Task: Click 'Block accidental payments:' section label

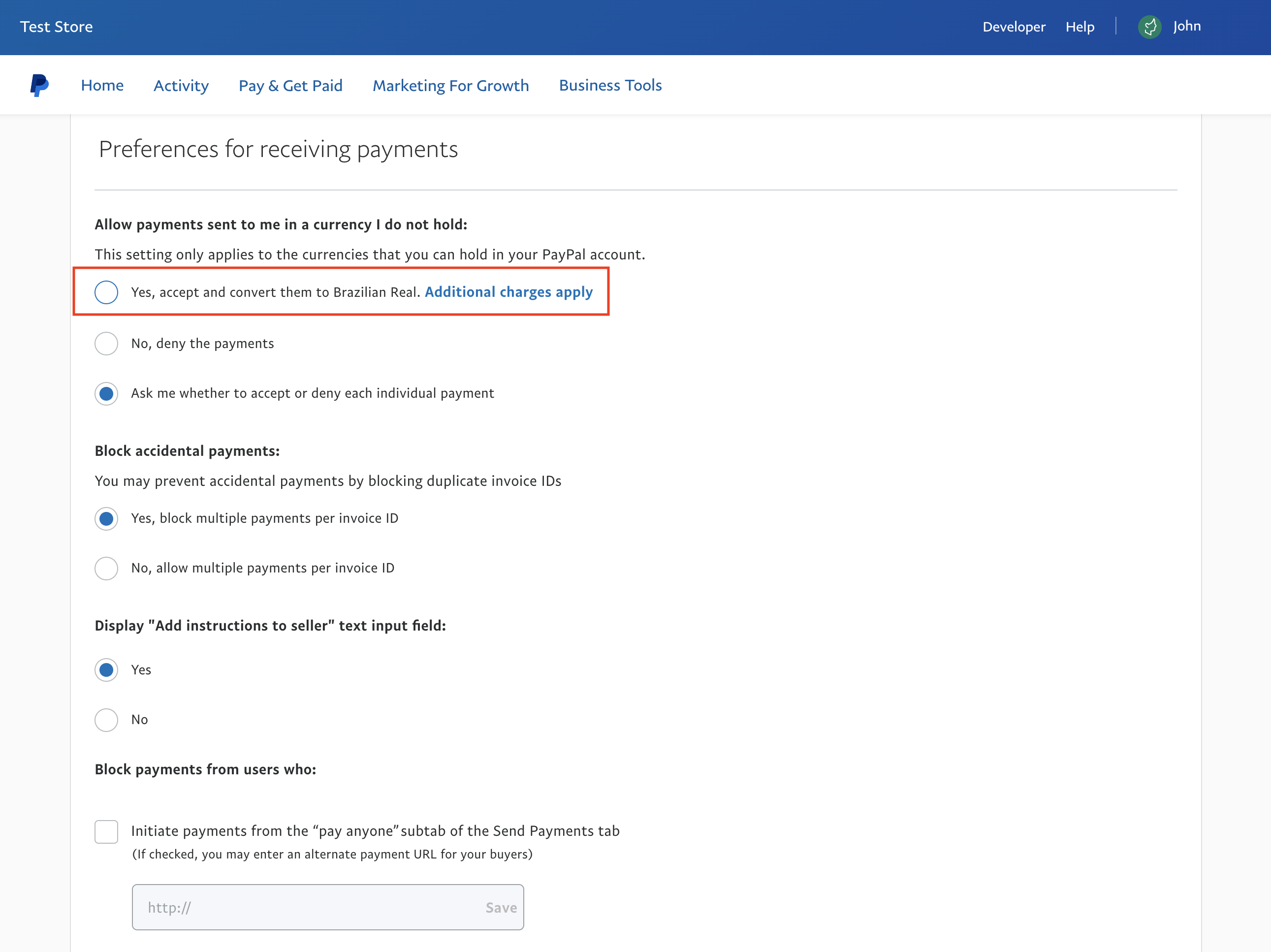Action: (188, 451)
